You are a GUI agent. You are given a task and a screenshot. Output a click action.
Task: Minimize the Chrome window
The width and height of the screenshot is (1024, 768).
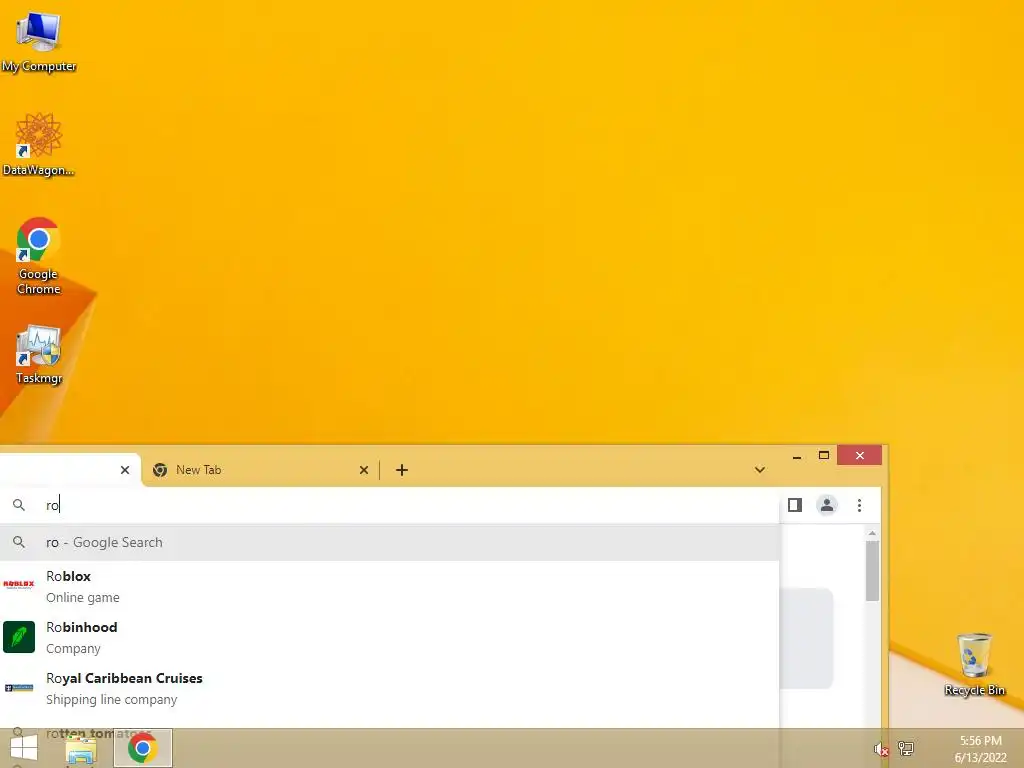click(x=797, y=456)
